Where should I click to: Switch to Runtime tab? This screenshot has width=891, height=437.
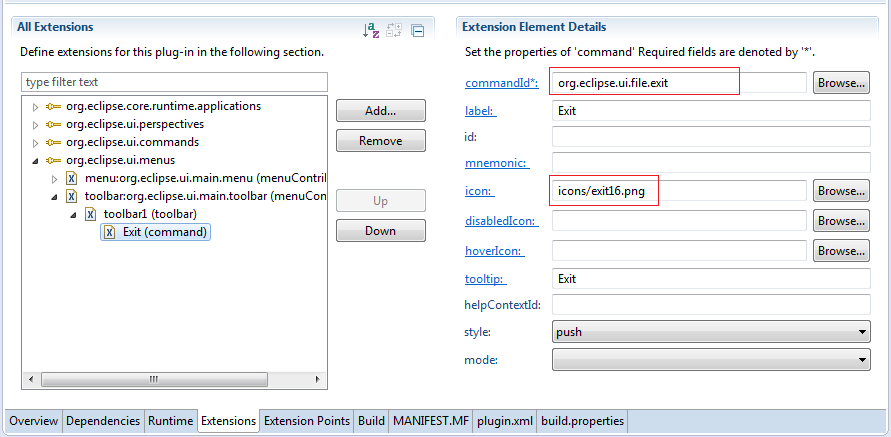170,421
